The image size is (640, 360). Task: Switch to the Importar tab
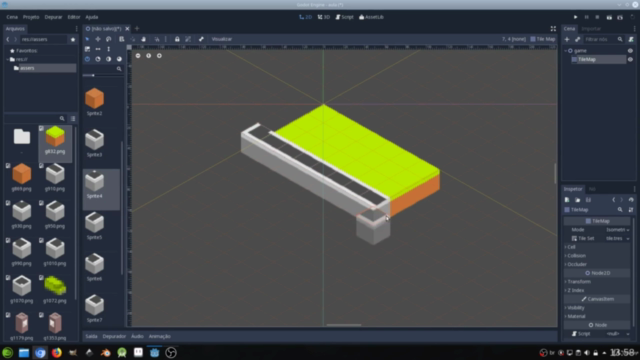tap(591, 29)
